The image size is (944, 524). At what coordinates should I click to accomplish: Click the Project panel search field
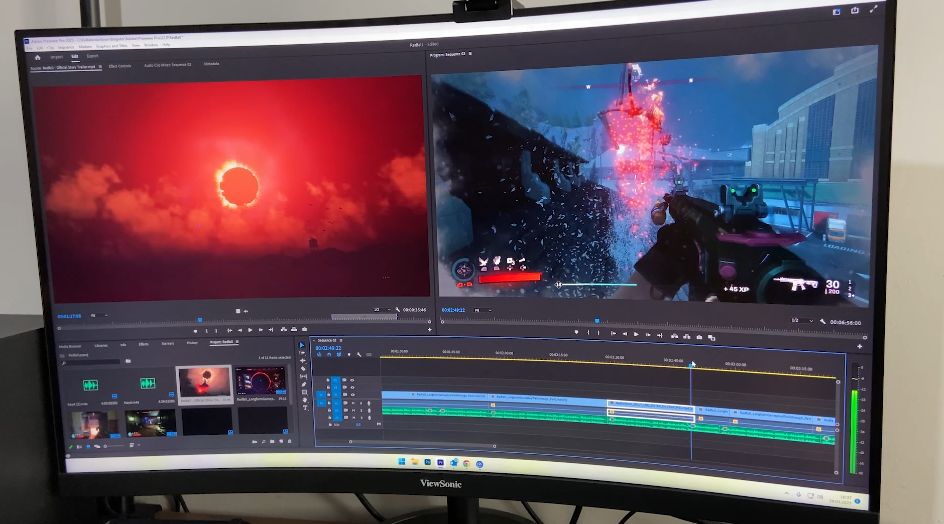coord(92,361)
